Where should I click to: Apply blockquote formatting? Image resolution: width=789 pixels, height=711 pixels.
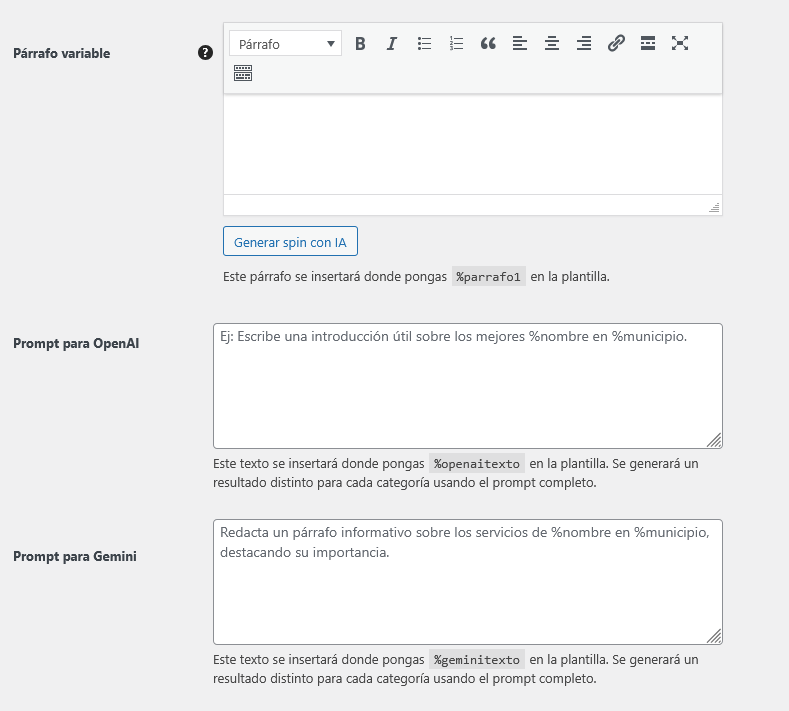pyautogui.click(x=488, y=43)
